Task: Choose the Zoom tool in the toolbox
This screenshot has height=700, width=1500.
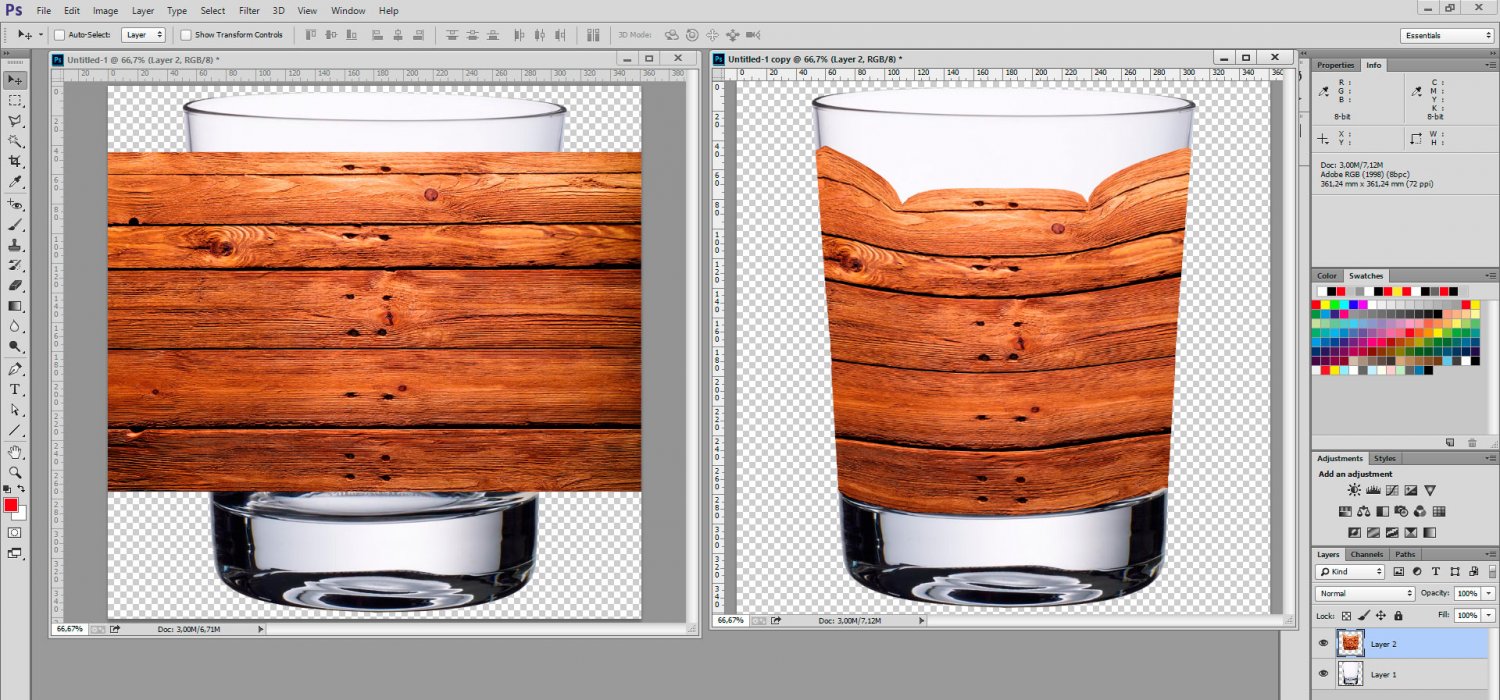Action: click(x=15, y=472)
